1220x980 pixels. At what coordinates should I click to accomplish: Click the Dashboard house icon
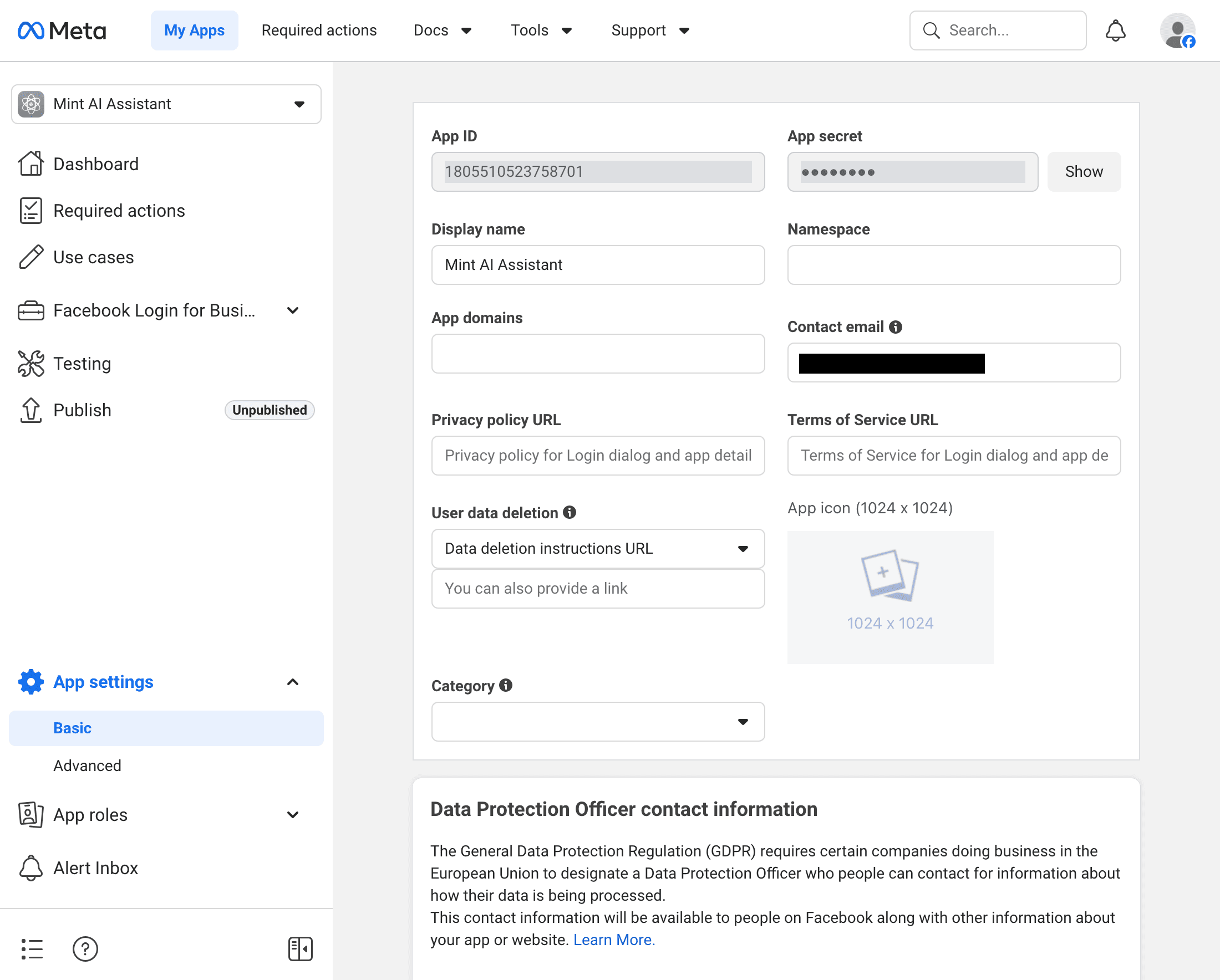pyautogui.click(x=30, y=164)
